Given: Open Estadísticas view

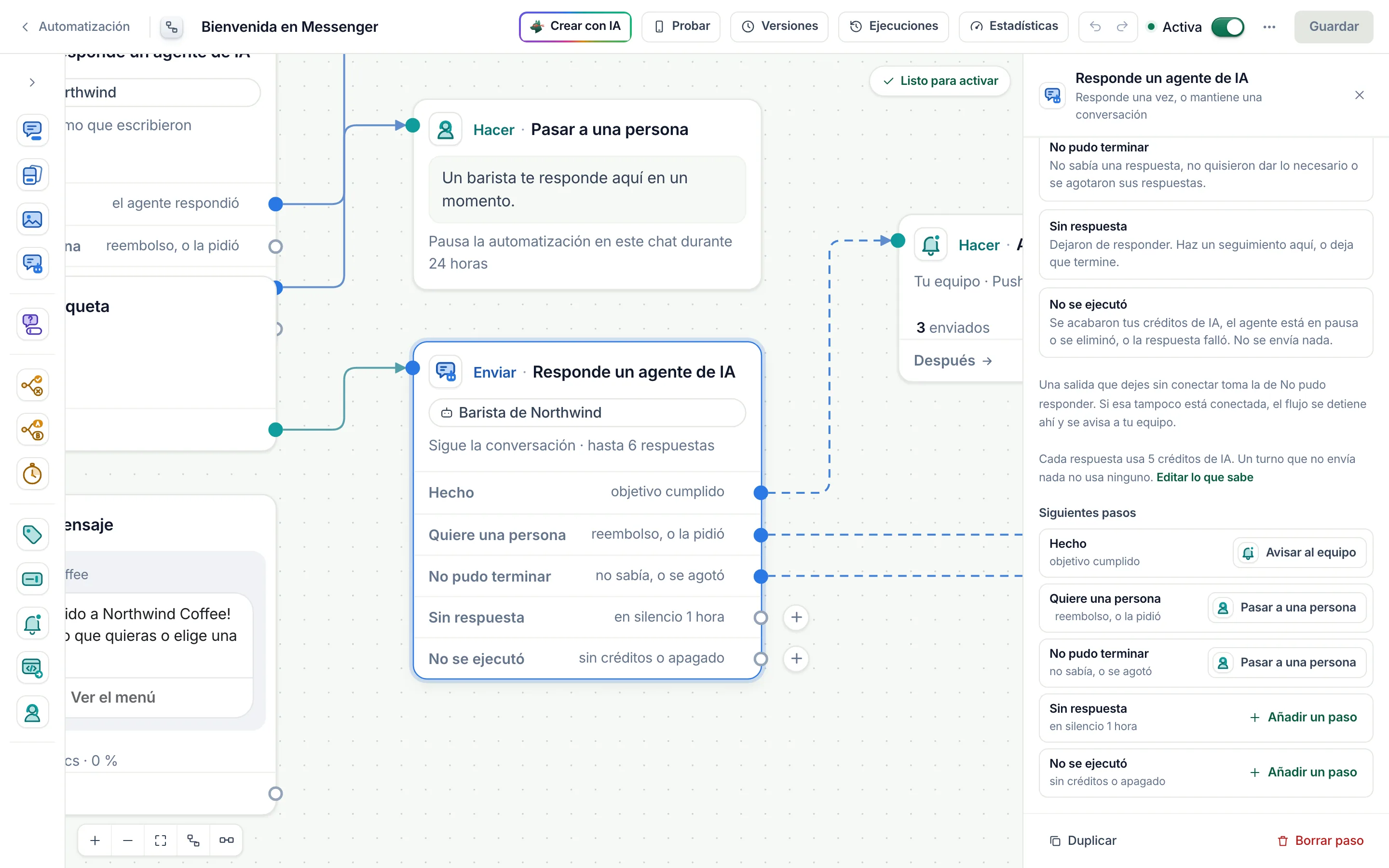Looking at the screenshot, I should (x=1013, y=27).
